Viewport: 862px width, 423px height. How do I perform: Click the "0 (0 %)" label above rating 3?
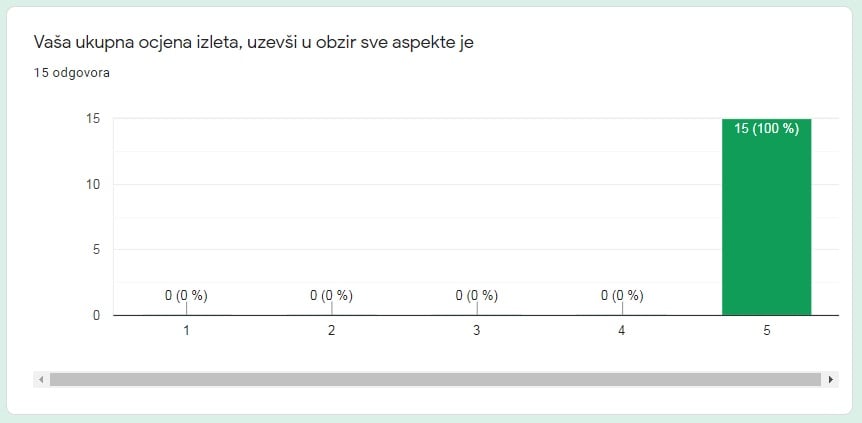[476, 296]
